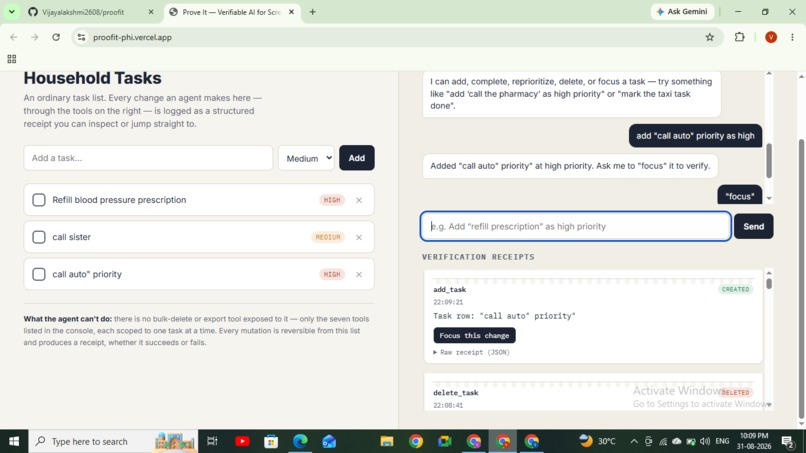View site information icon in address bar
This screenshot has width=806, height=453.
pos(81,37)
